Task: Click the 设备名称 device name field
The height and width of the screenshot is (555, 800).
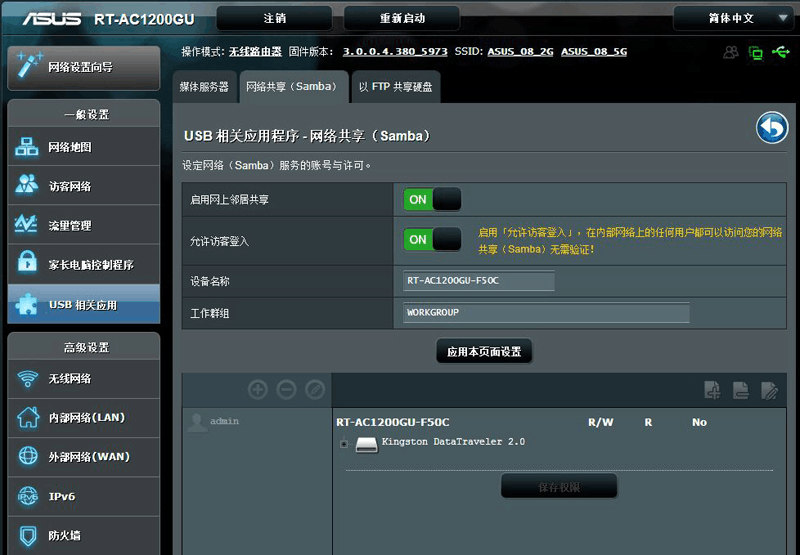Action: (x=479, y=281)
